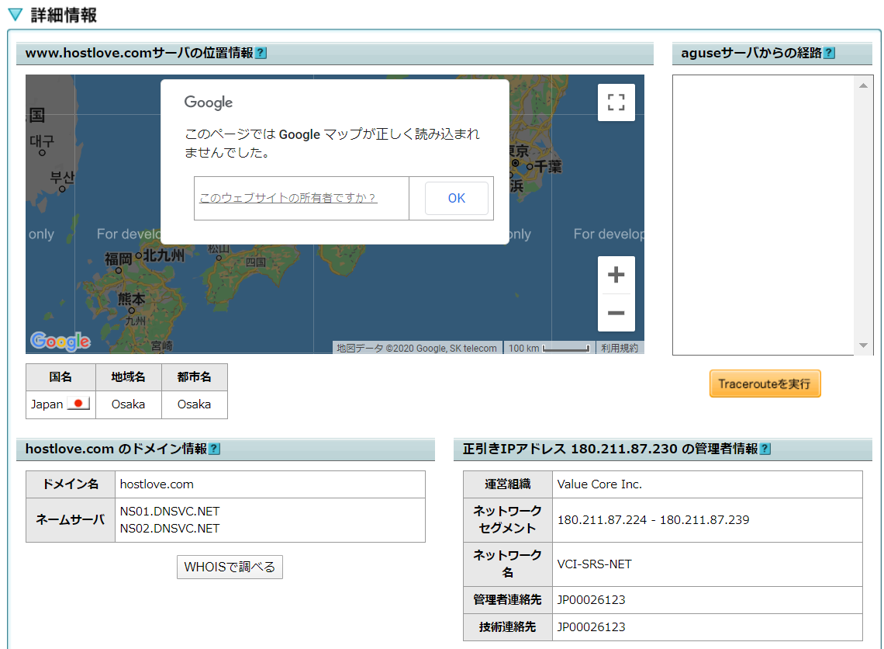Screen dimensions: 884x649
Task: Select domain name hostlove.com value
Action: pyautogui.click(x=157, y=484)
